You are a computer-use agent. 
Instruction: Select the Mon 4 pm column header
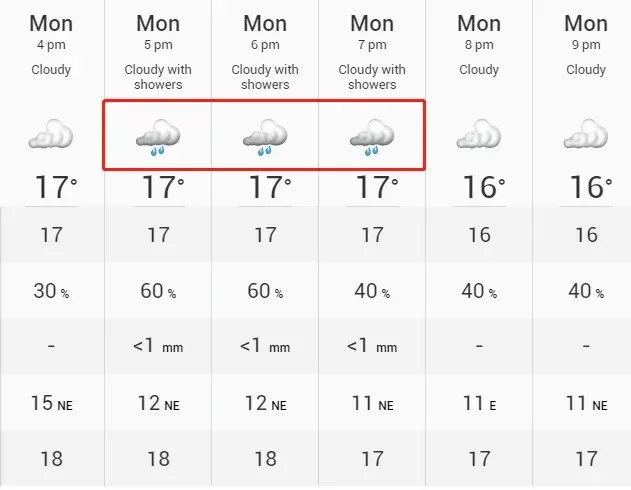pyautogui.click(x=51, y=32)
